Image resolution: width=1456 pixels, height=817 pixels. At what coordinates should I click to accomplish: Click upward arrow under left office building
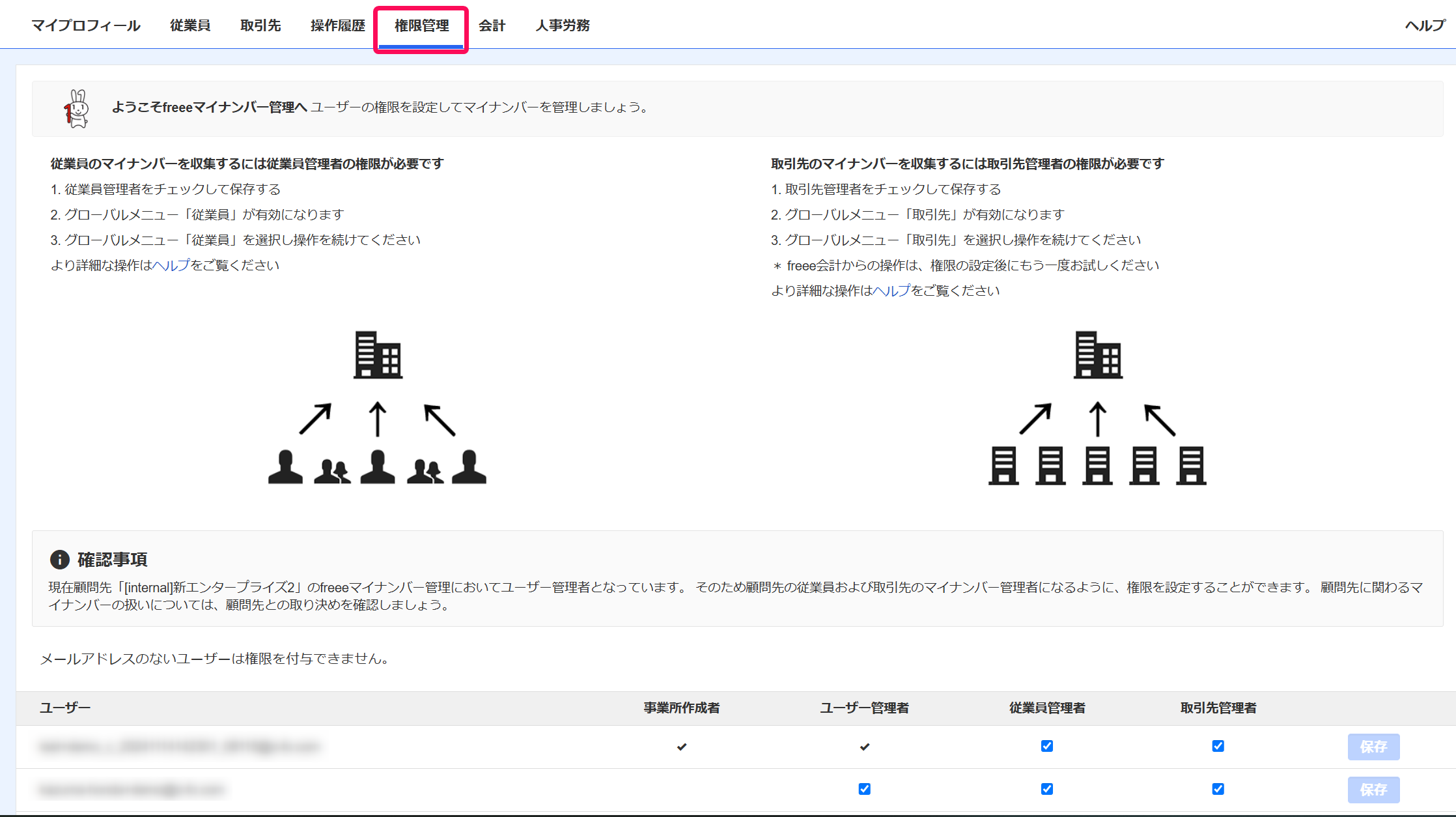pyautogui.click(x=378, y=419)
